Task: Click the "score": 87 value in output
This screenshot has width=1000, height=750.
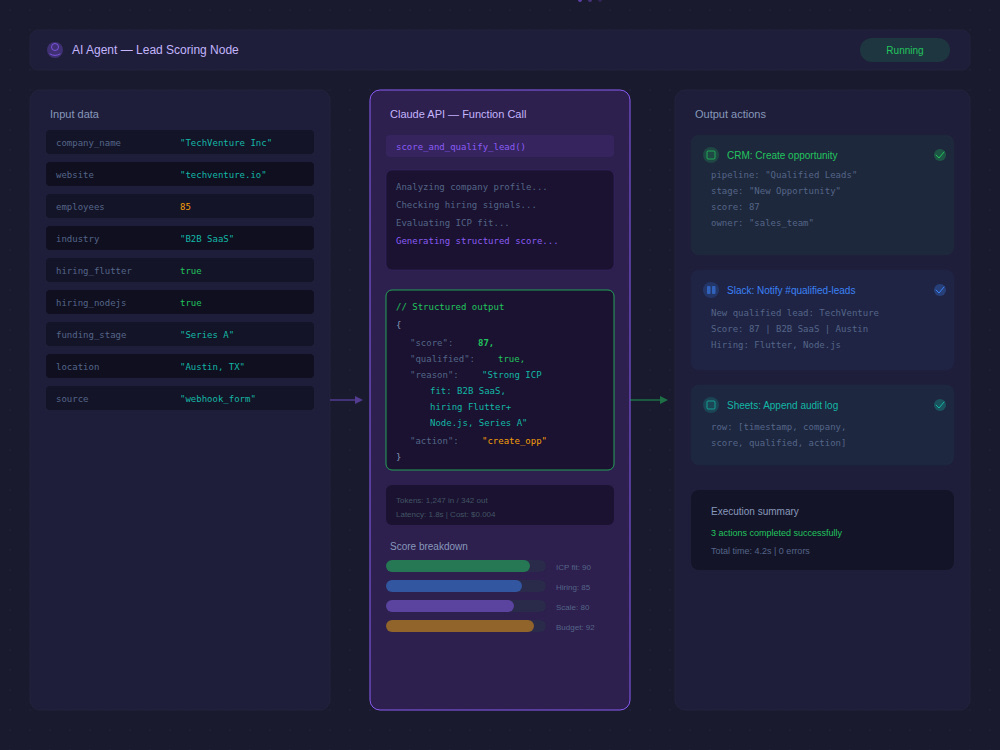Action: 485,342
